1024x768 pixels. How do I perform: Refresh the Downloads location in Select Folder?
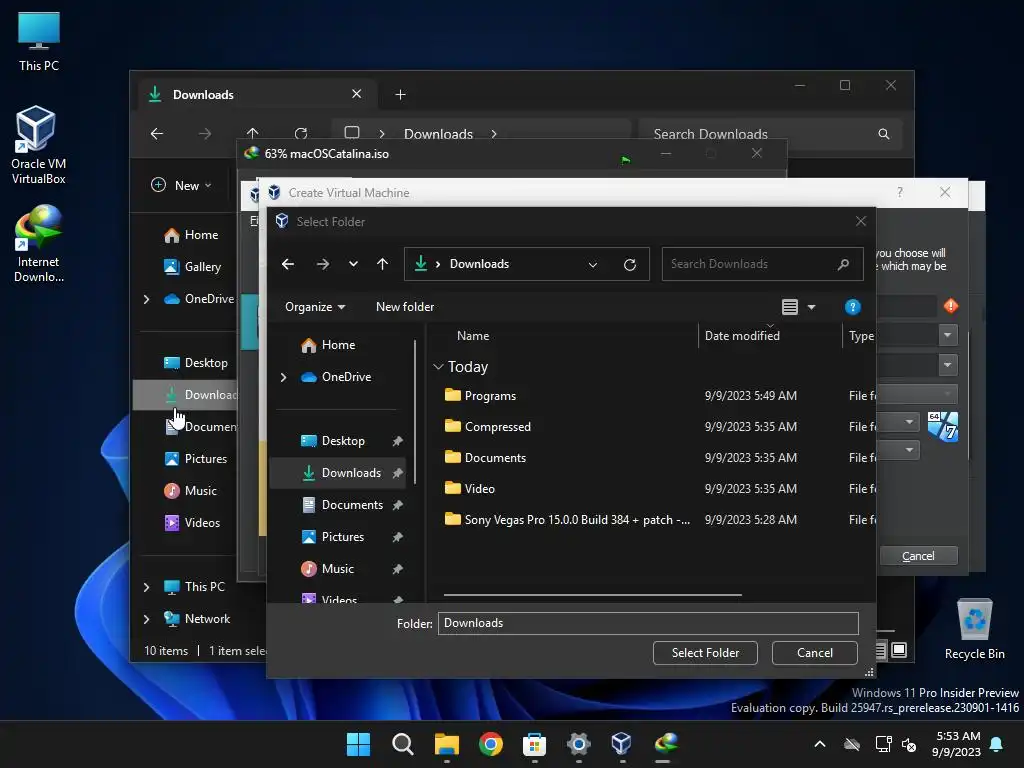pyautogui.click(x=630, y=264)
